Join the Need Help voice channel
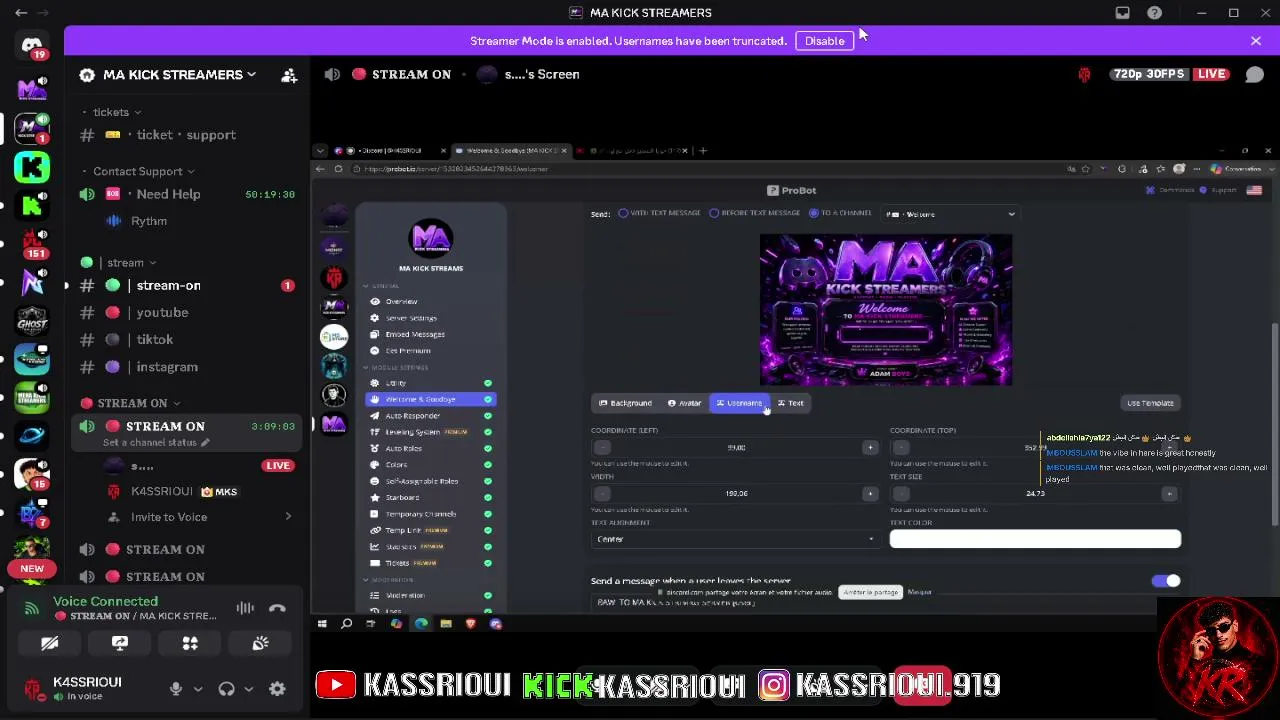 (187, 194)
